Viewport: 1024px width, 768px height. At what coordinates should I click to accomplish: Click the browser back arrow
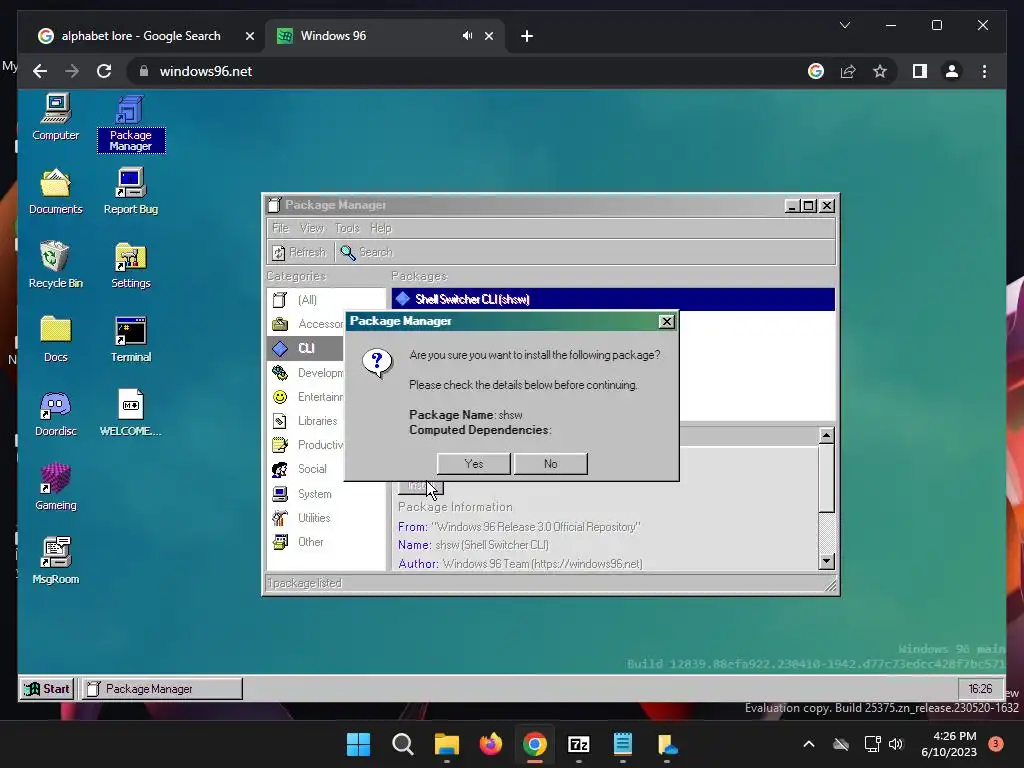click(x=40, y=71)
